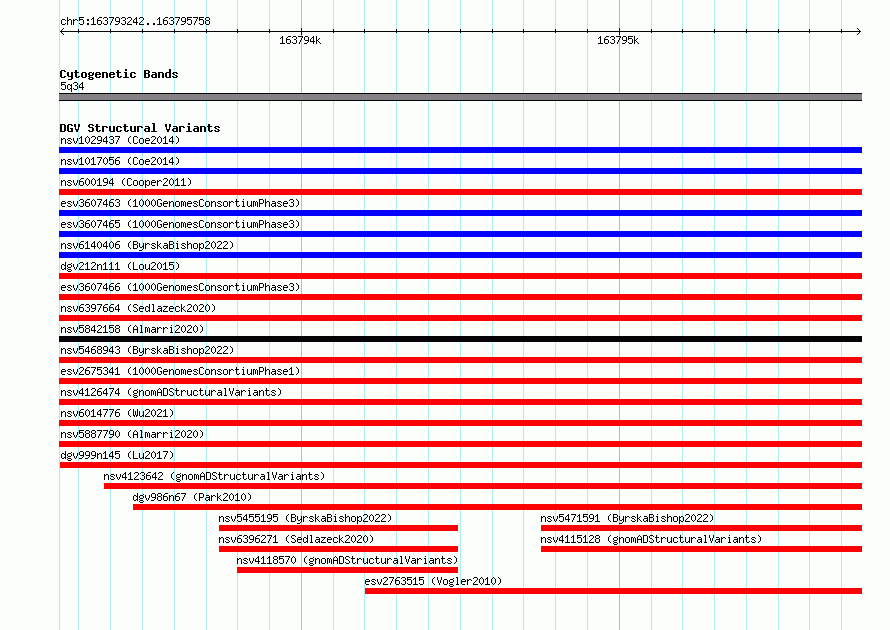Click the 163794k ruler position label

300,40
